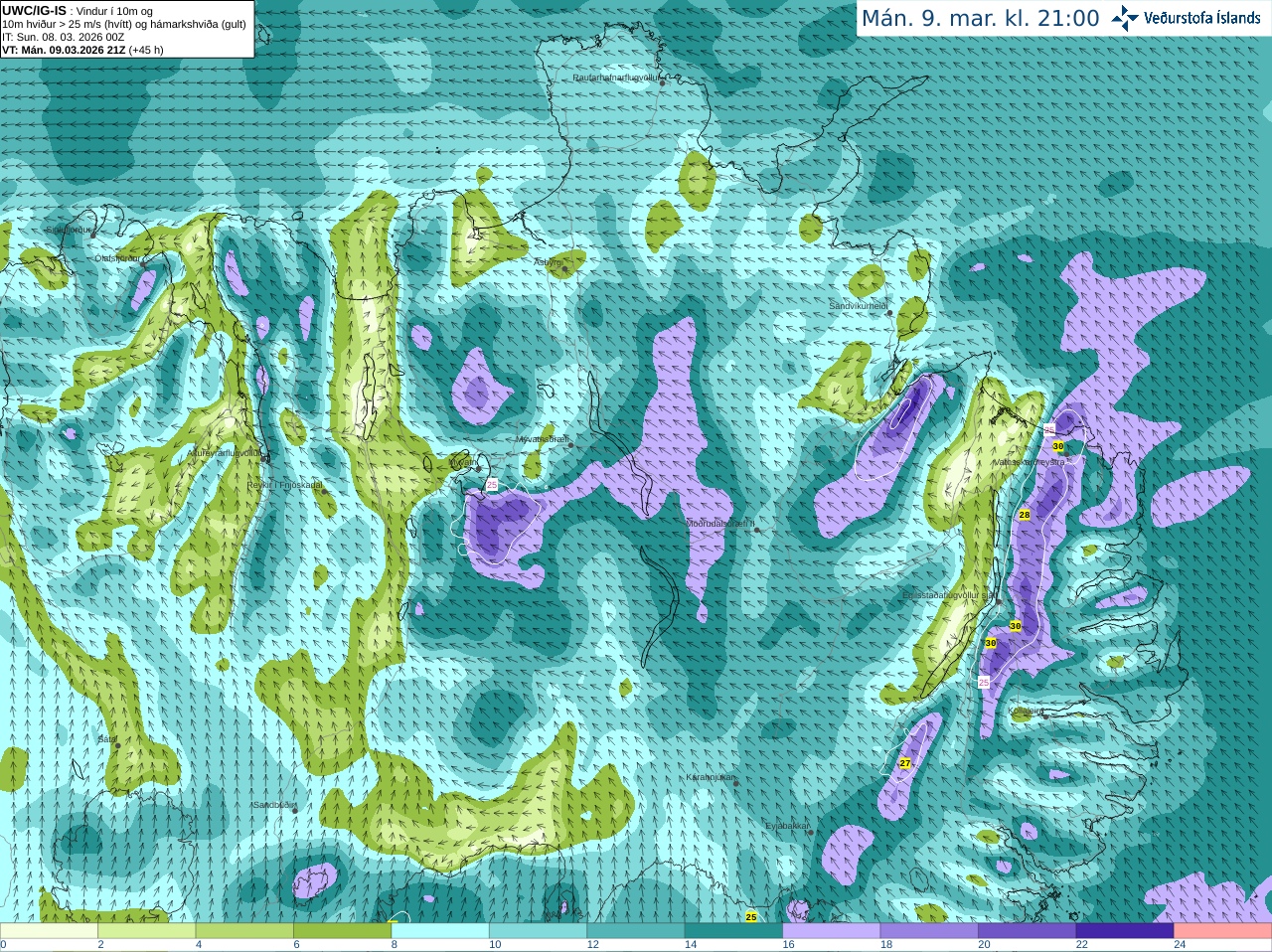Pick the 20–22 m/s violet legend swatch
Screen dimensions: 1272x952
pos(1028,931)
